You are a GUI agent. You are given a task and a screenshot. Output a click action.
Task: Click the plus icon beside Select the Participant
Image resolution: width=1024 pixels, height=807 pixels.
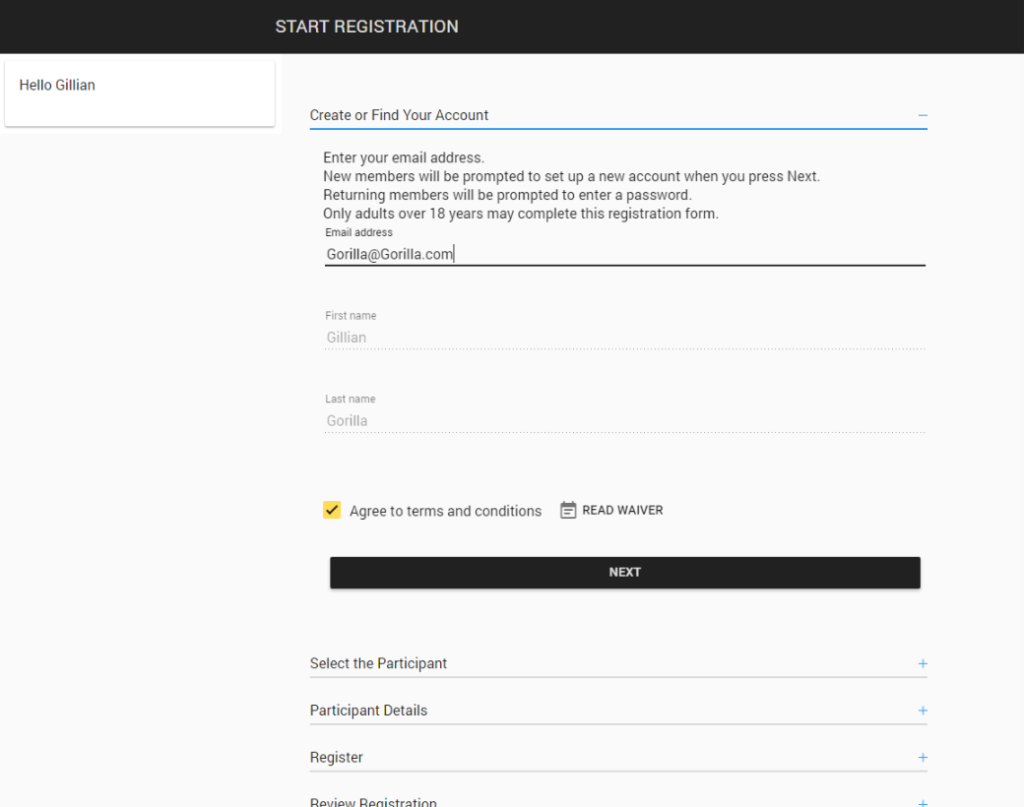tap(922, 664)
